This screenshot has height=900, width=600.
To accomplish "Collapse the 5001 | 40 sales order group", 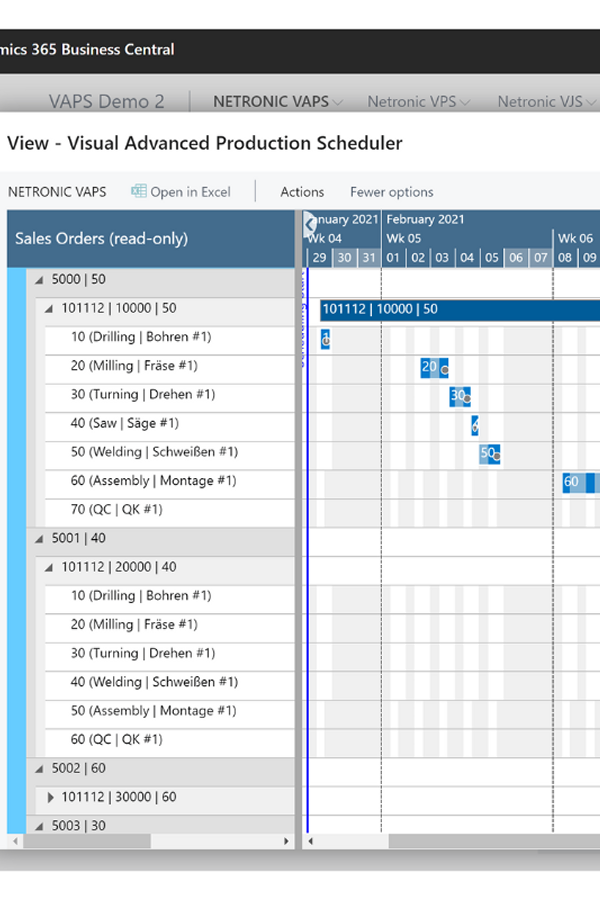I will (40, 539).
